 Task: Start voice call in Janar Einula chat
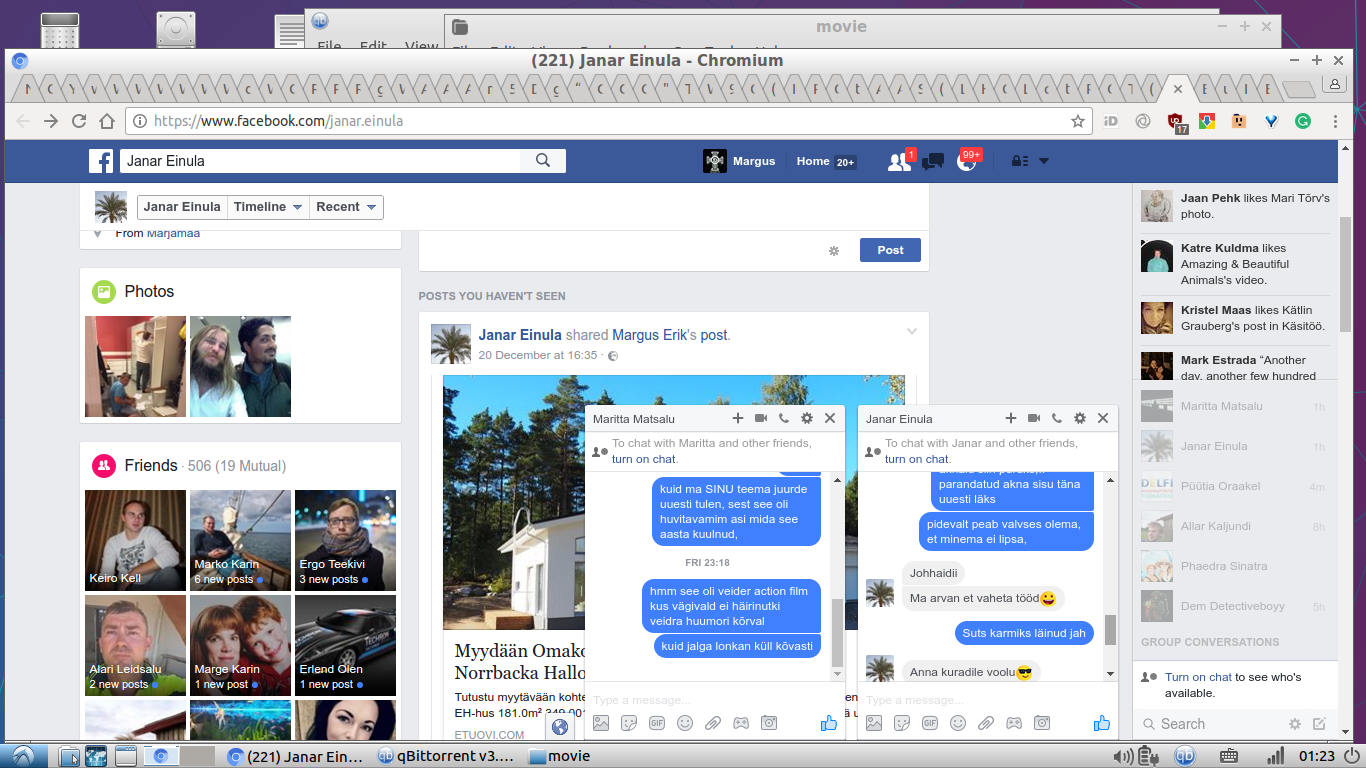click(x=1057, y=418)
